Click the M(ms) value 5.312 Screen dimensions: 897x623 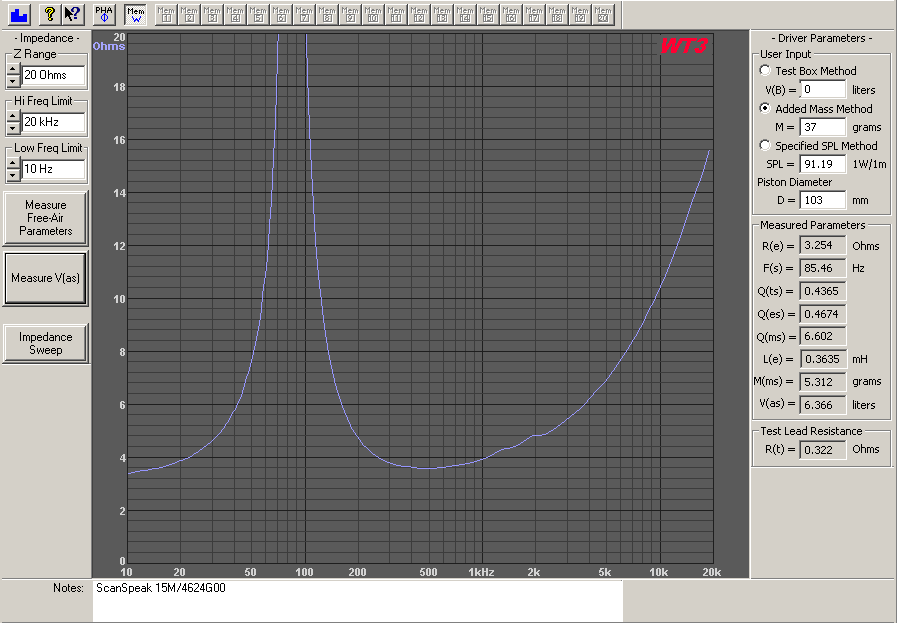(x=823, y=382)
